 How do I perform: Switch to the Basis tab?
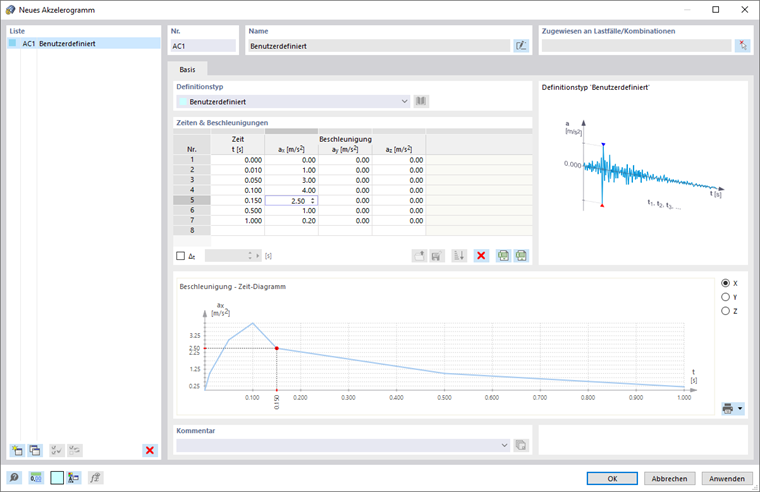(x=187, y=69)
